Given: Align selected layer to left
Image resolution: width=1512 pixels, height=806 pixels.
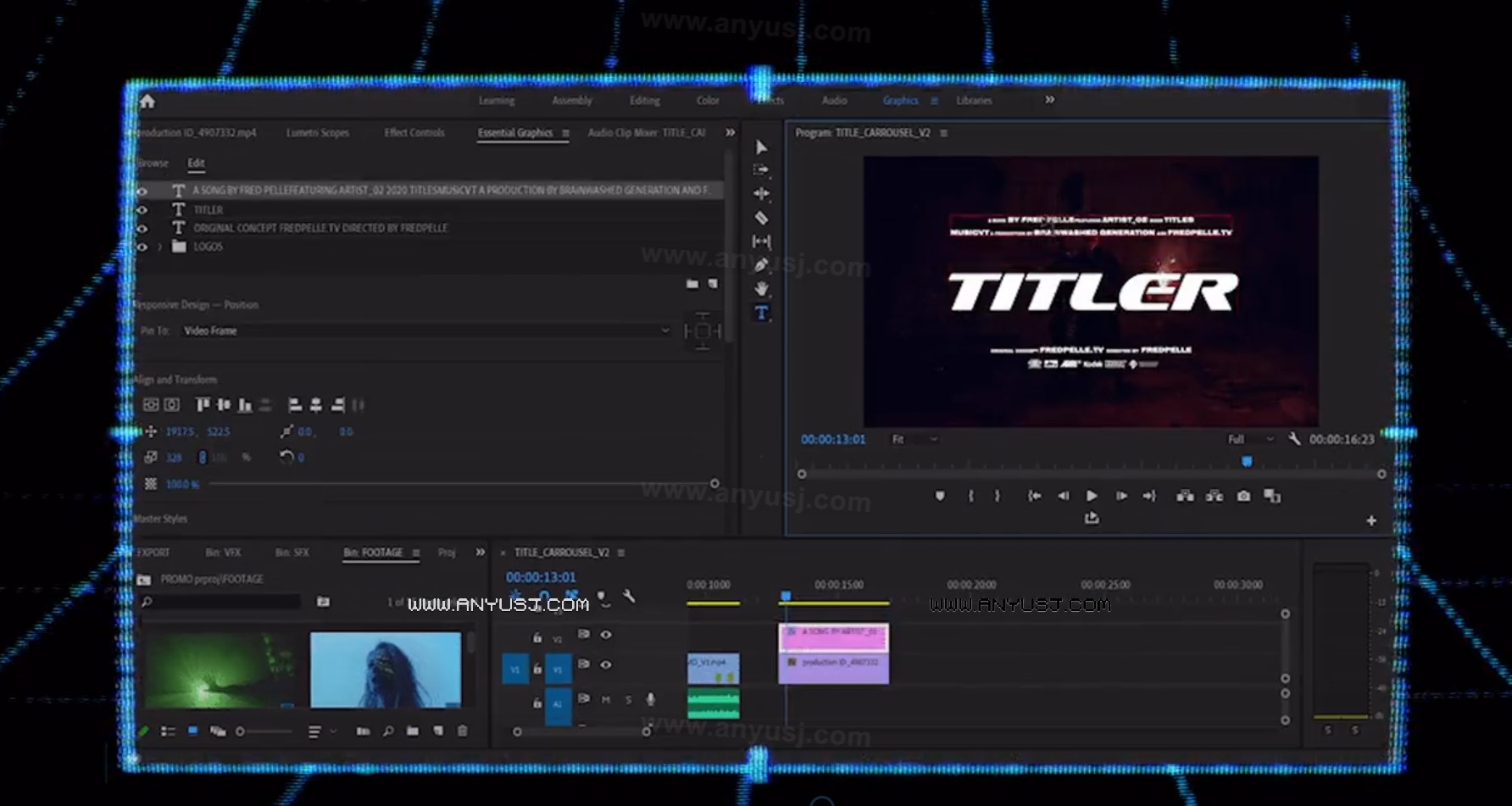Looking at the screenshot, I should 294,405.
